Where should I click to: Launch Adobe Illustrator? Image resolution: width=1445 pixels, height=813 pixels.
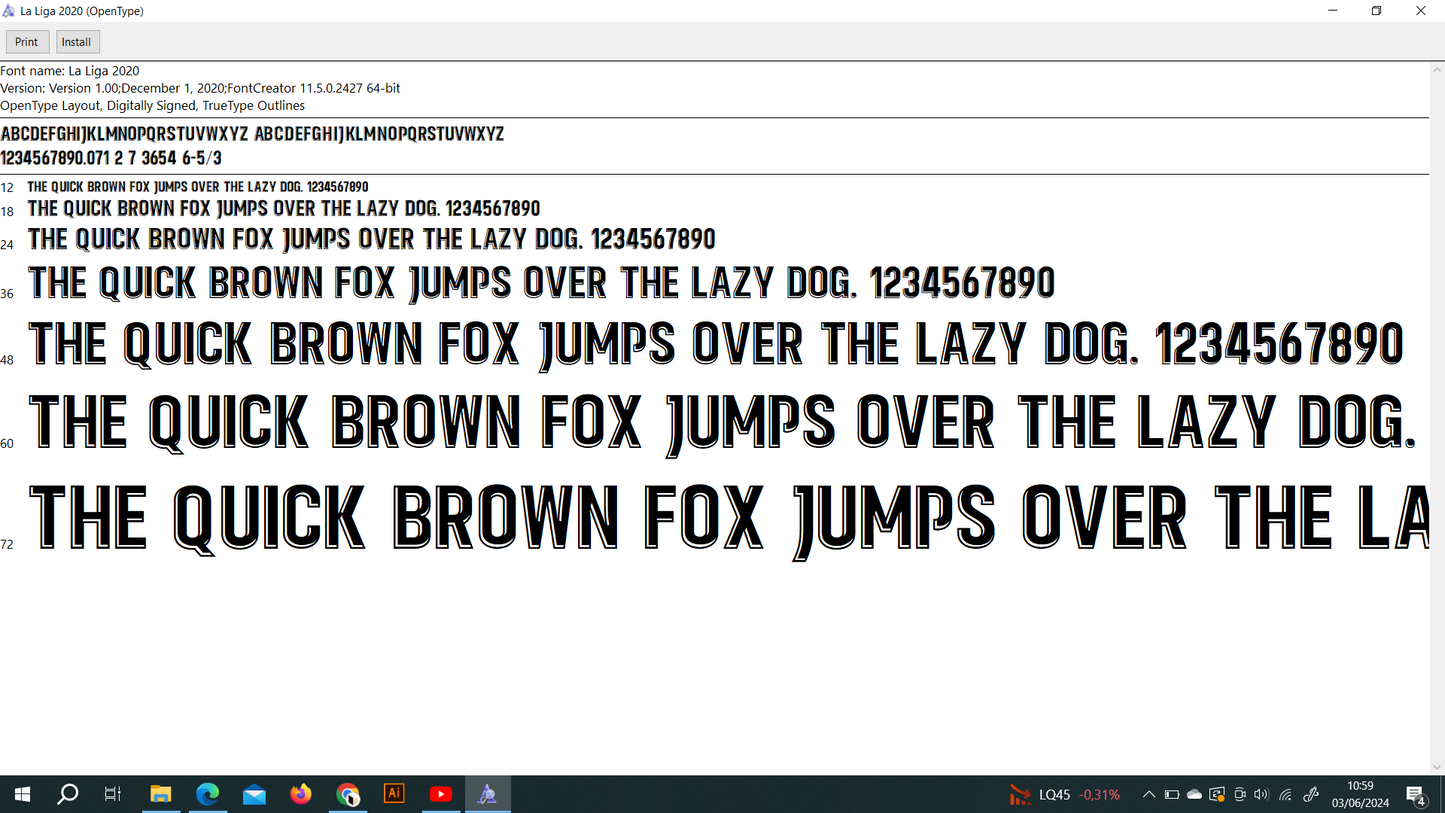394,794
